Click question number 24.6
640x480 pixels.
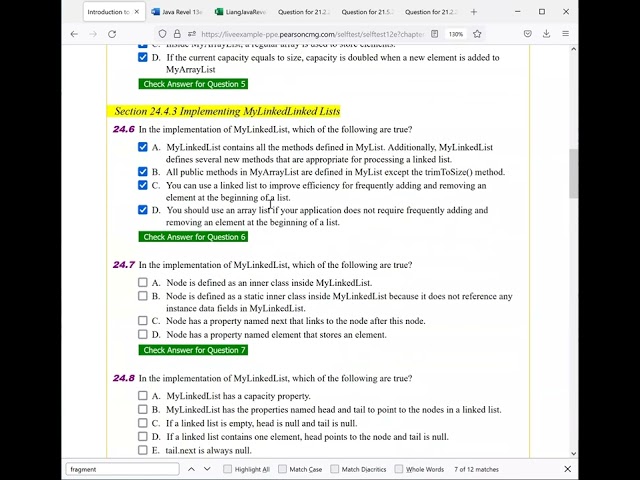pyautogui.click(x=124, y=129)
